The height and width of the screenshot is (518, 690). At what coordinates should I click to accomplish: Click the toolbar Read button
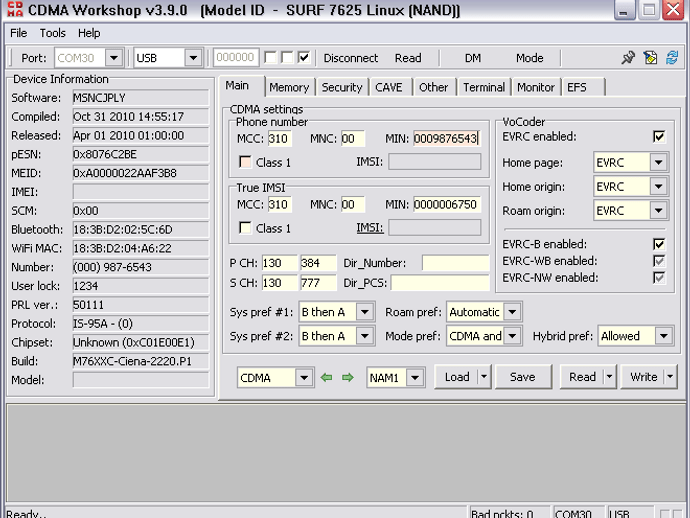[408, 58]
